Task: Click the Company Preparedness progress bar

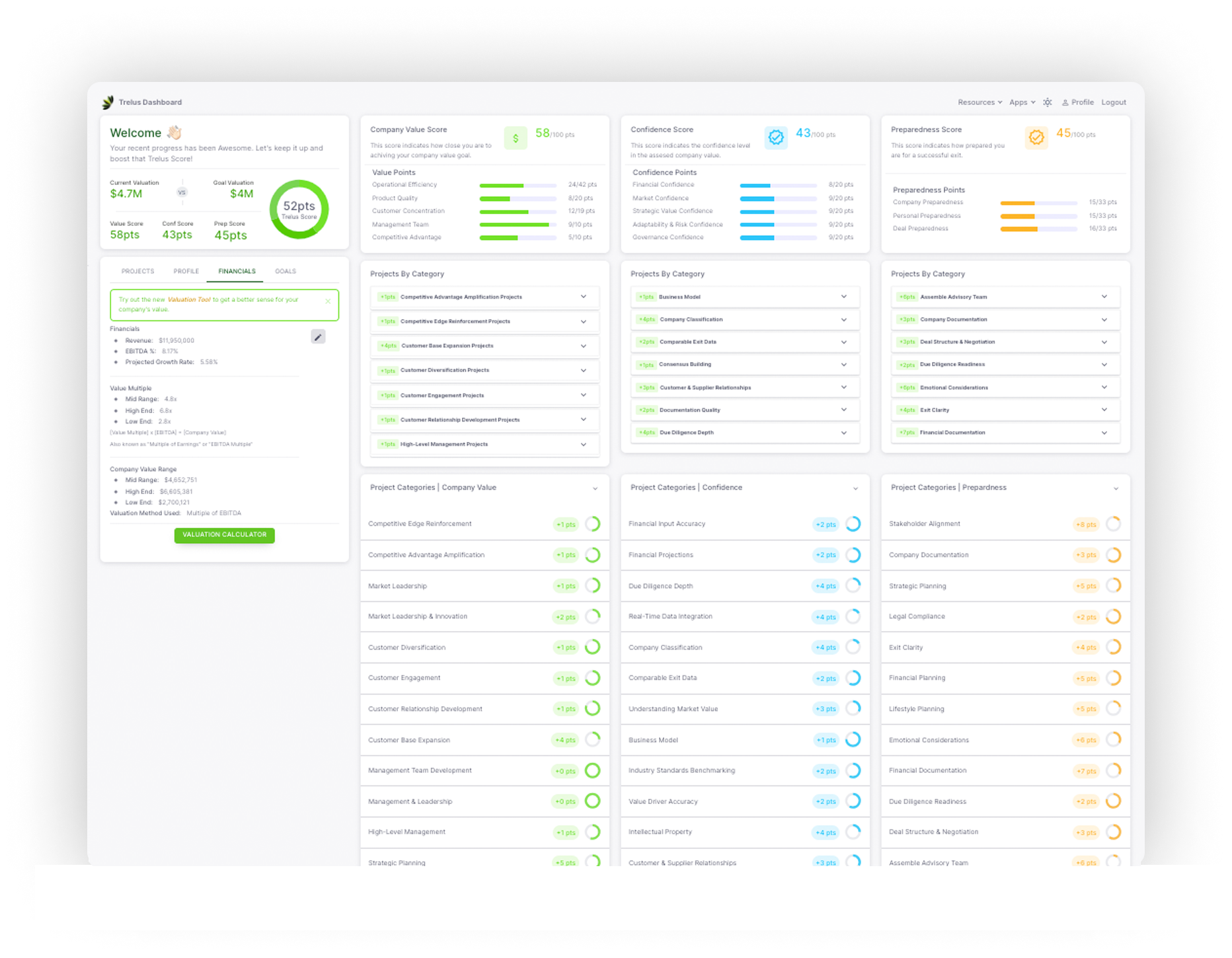Action: click(1039, 203)
